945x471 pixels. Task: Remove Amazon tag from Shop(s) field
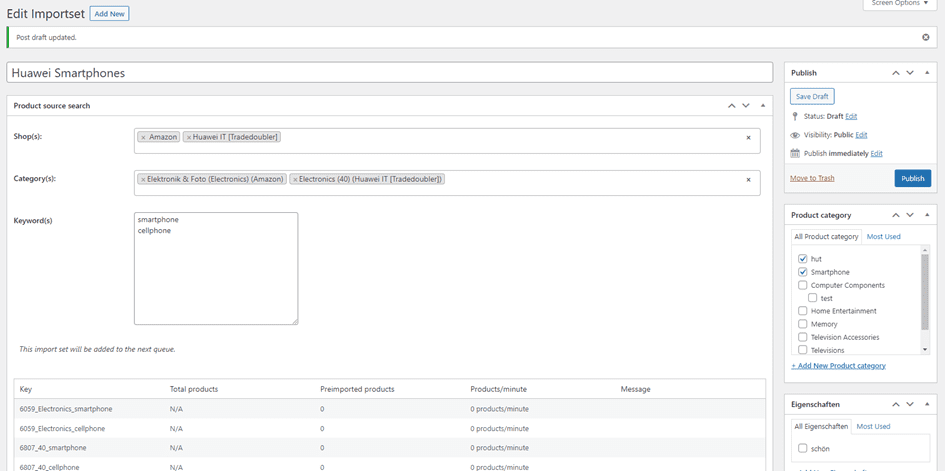pos(143,137)
